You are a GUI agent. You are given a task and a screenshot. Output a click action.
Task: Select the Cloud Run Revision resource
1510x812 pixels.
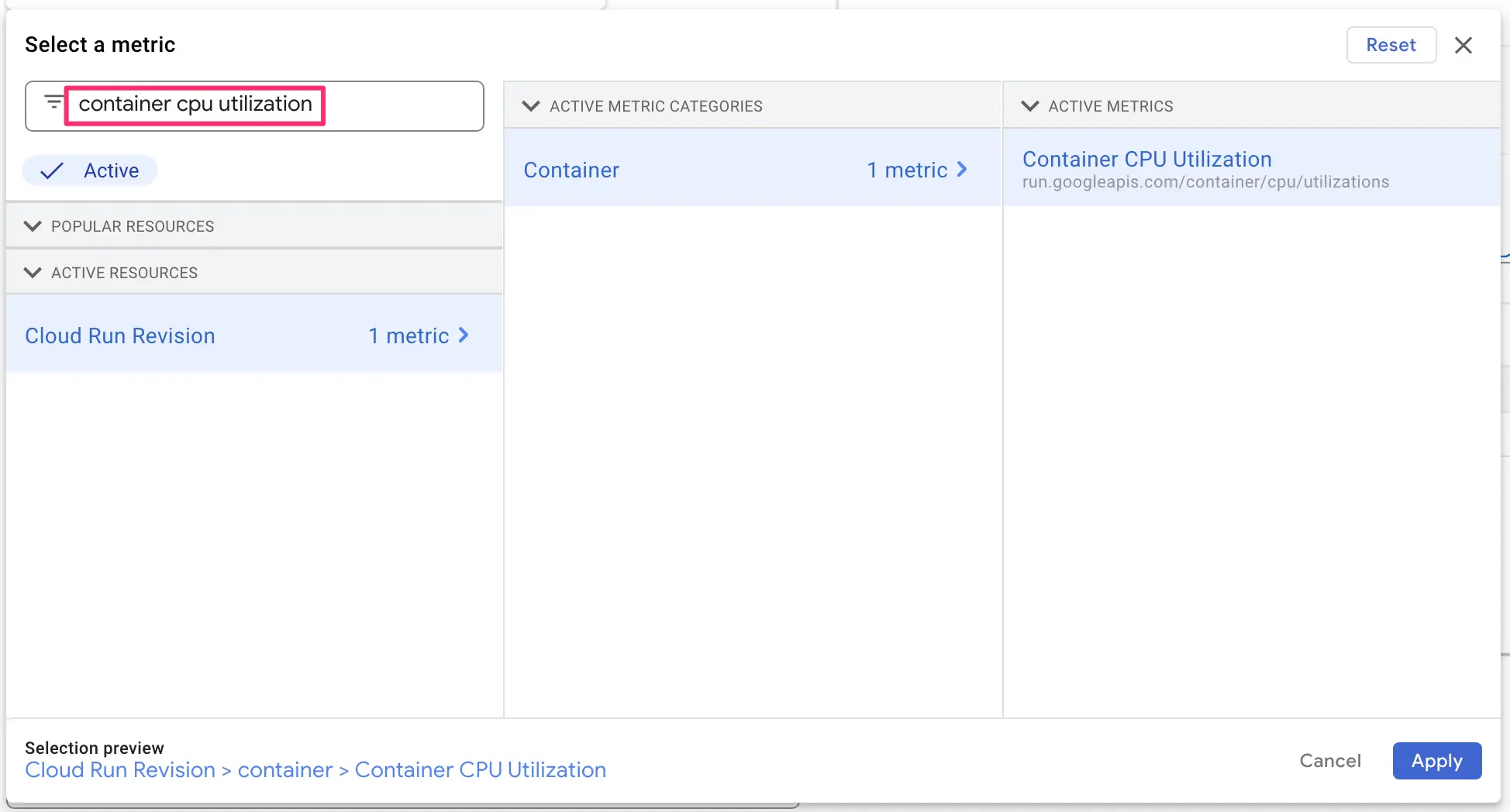click(x=120, y=335)
